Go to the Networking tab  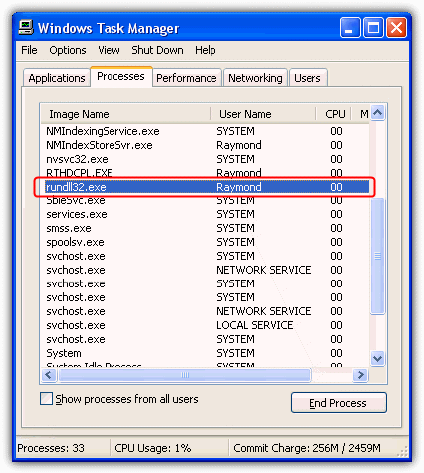click(x=255, y=78)
